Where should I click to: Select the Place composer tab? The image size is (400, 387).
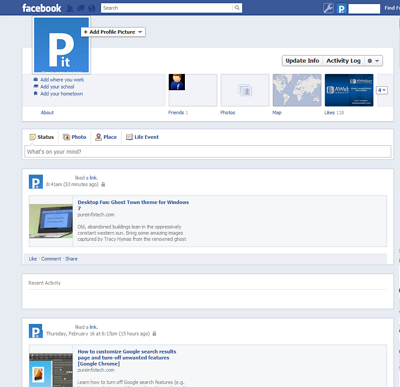coord(106,137)
